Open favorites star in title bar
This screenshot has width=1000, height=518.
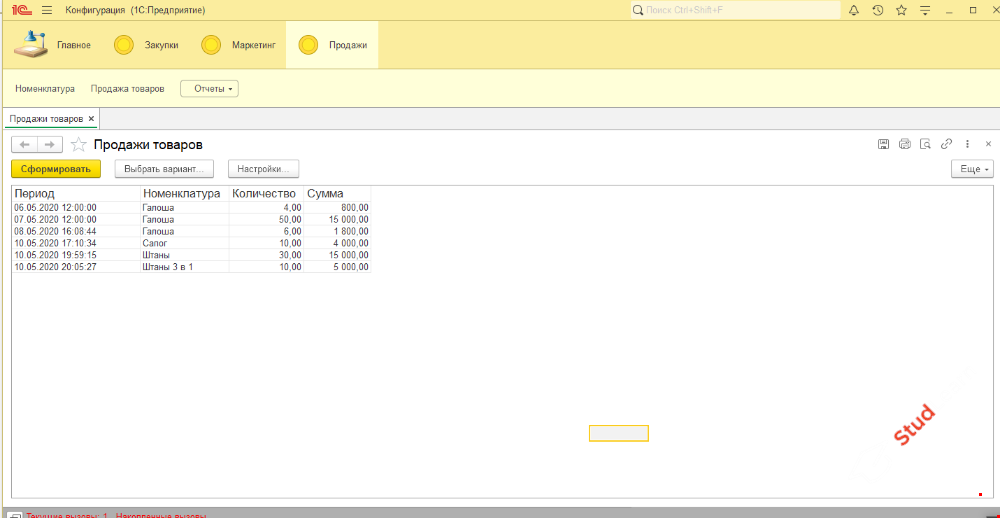[901, 10]
